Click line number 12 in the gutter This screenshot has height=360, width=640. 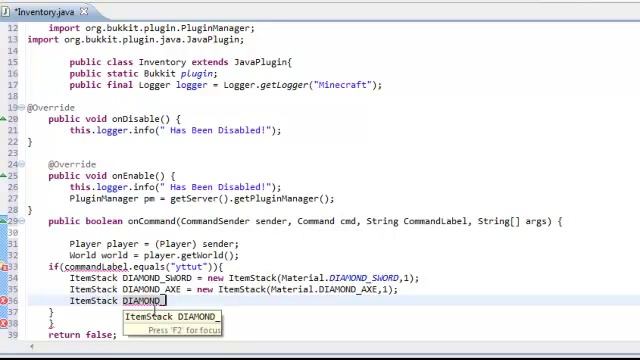[x=13, y=28]
